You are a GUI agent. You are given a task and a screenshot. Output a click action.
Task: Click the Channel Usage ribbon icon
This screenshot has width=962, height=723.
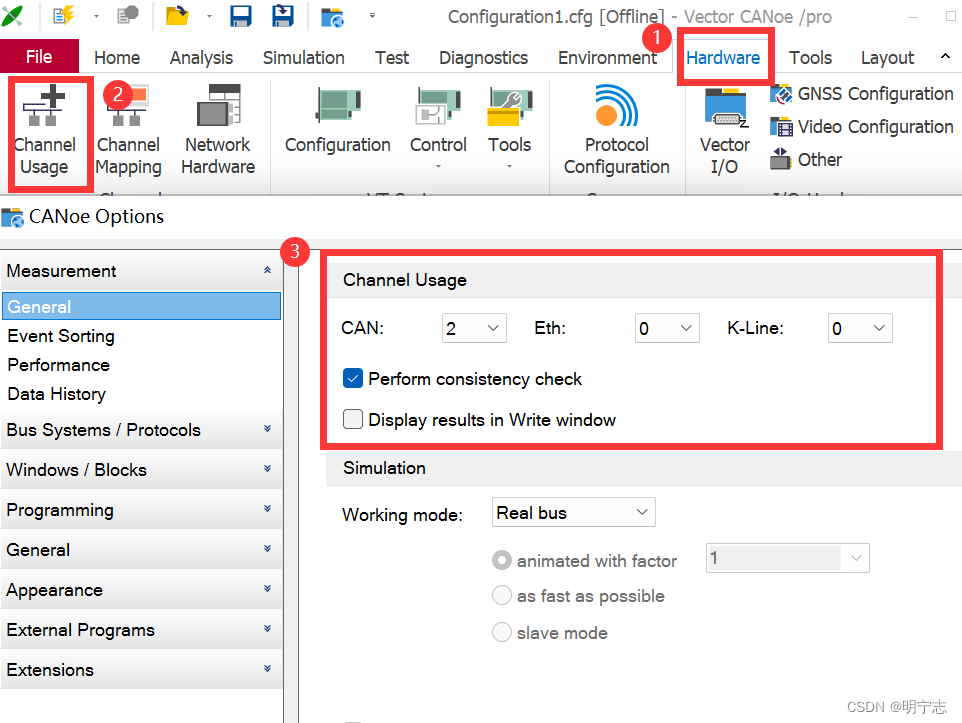(x=44, y=131)
